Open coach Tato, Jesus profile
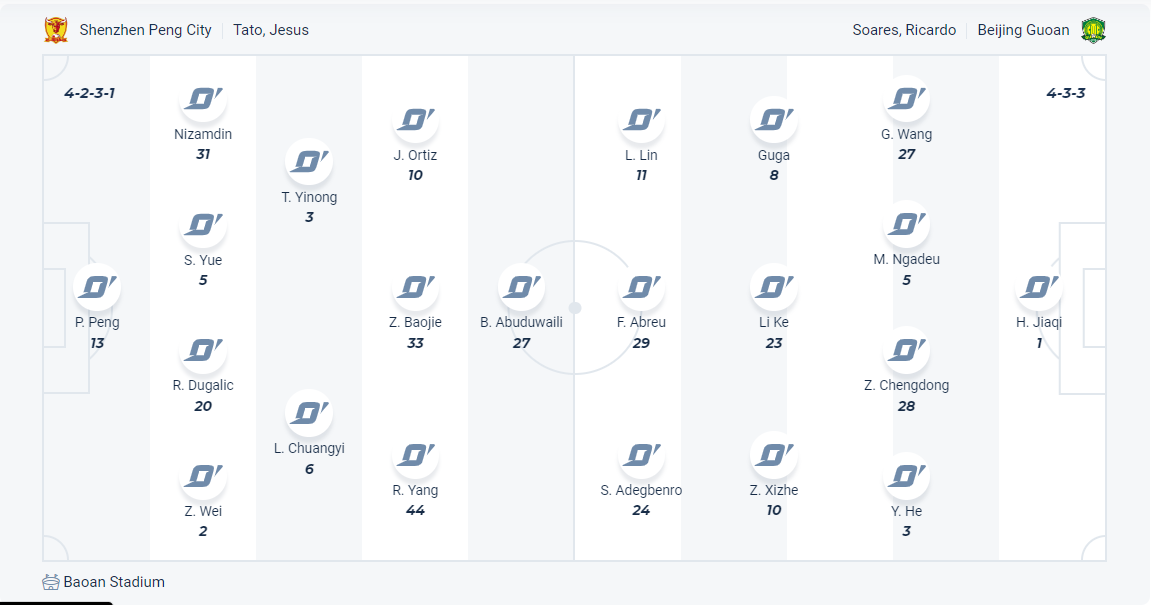This screenshot has width=1151, height=605. (271, 30)
